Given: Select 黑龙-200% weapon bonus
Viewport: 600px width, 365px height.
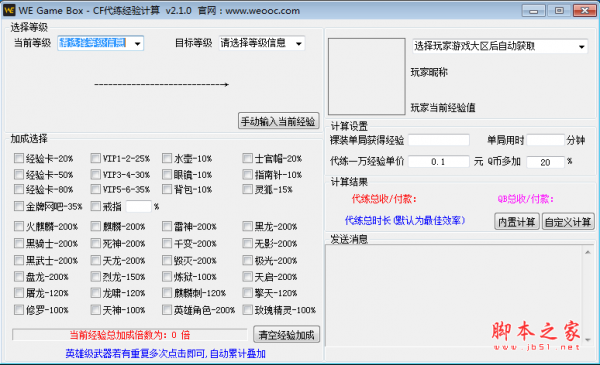Looking at the screenshot, I should click(x=248, y=226).
